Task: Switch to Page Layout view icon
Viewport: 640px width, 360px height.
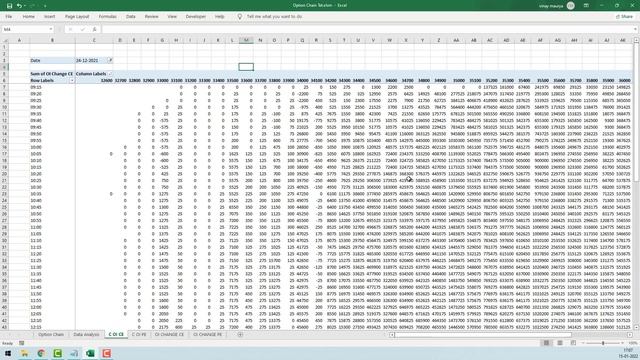Action: click(x=560, y=343)
